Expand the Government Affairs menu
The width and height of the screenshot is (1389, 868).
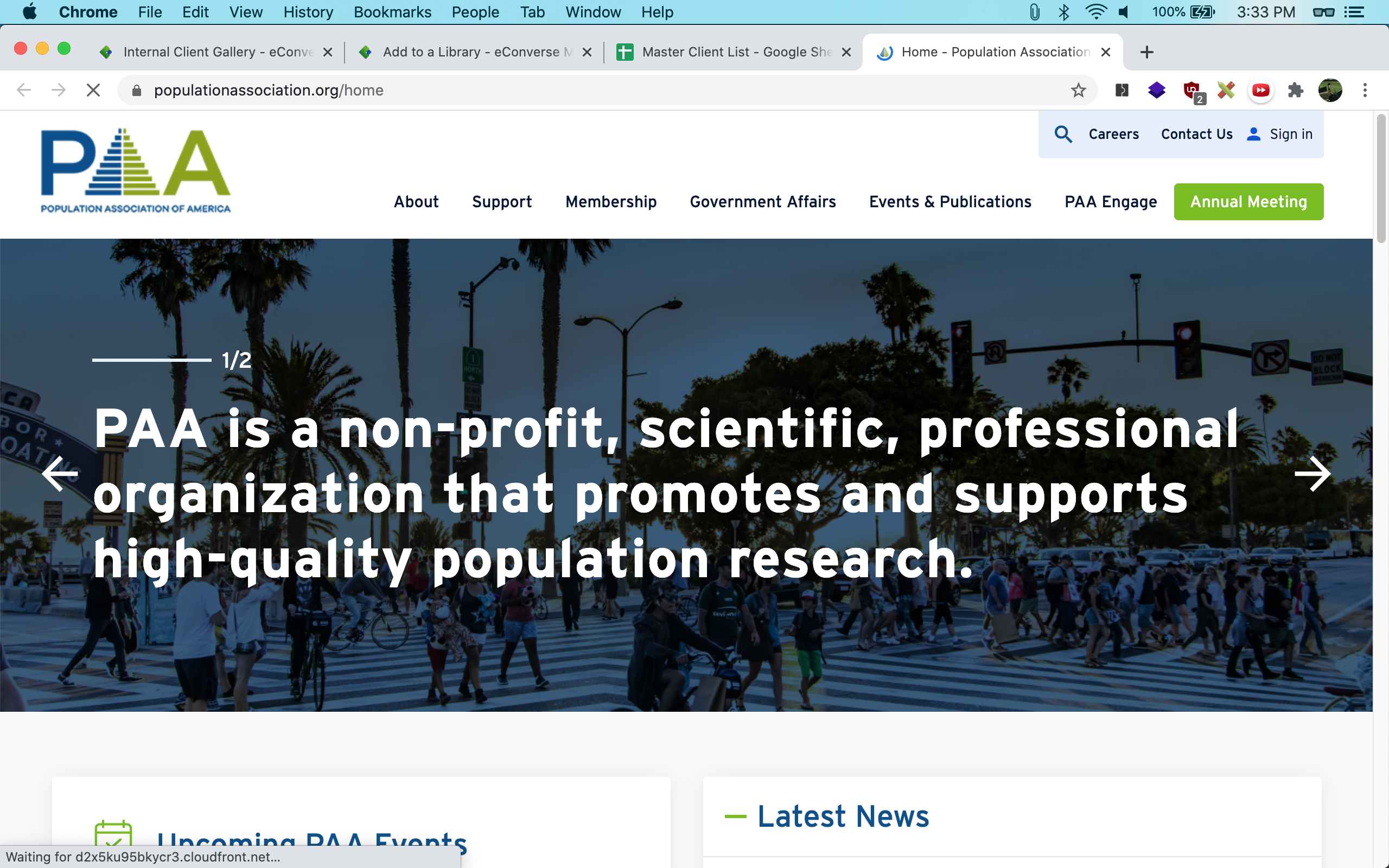[x=762, y=201]
